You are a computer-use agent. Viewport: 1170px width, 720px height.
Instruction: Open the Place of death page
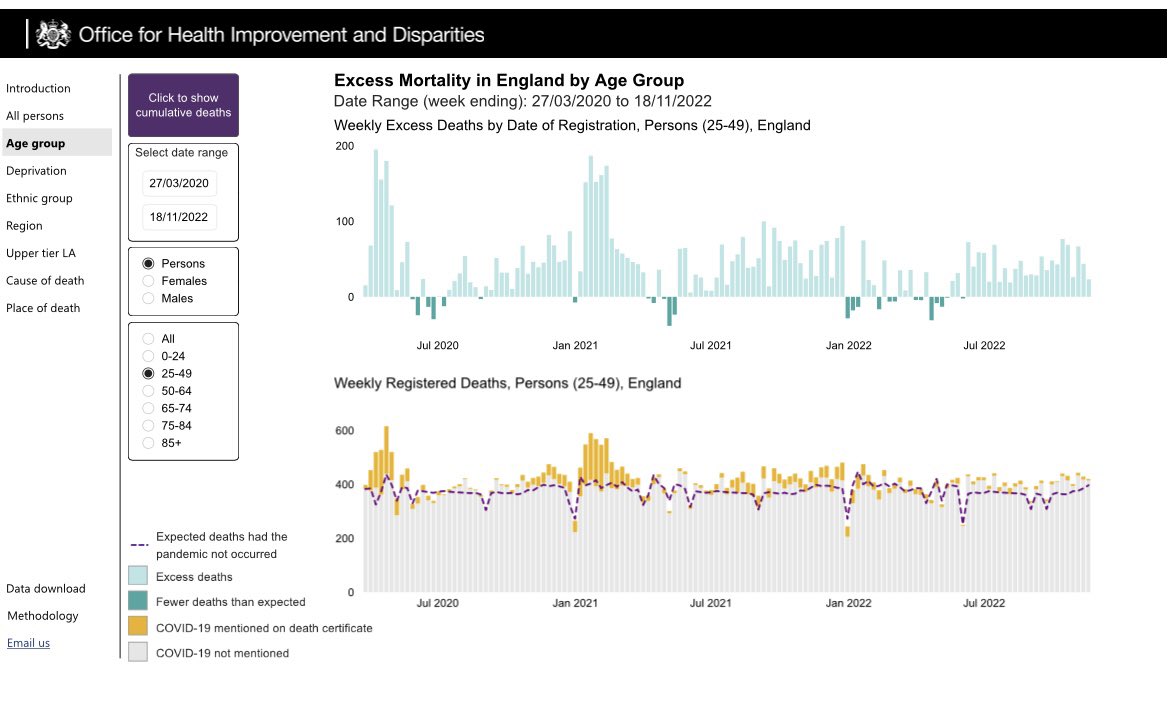click(x=43, y=308)
